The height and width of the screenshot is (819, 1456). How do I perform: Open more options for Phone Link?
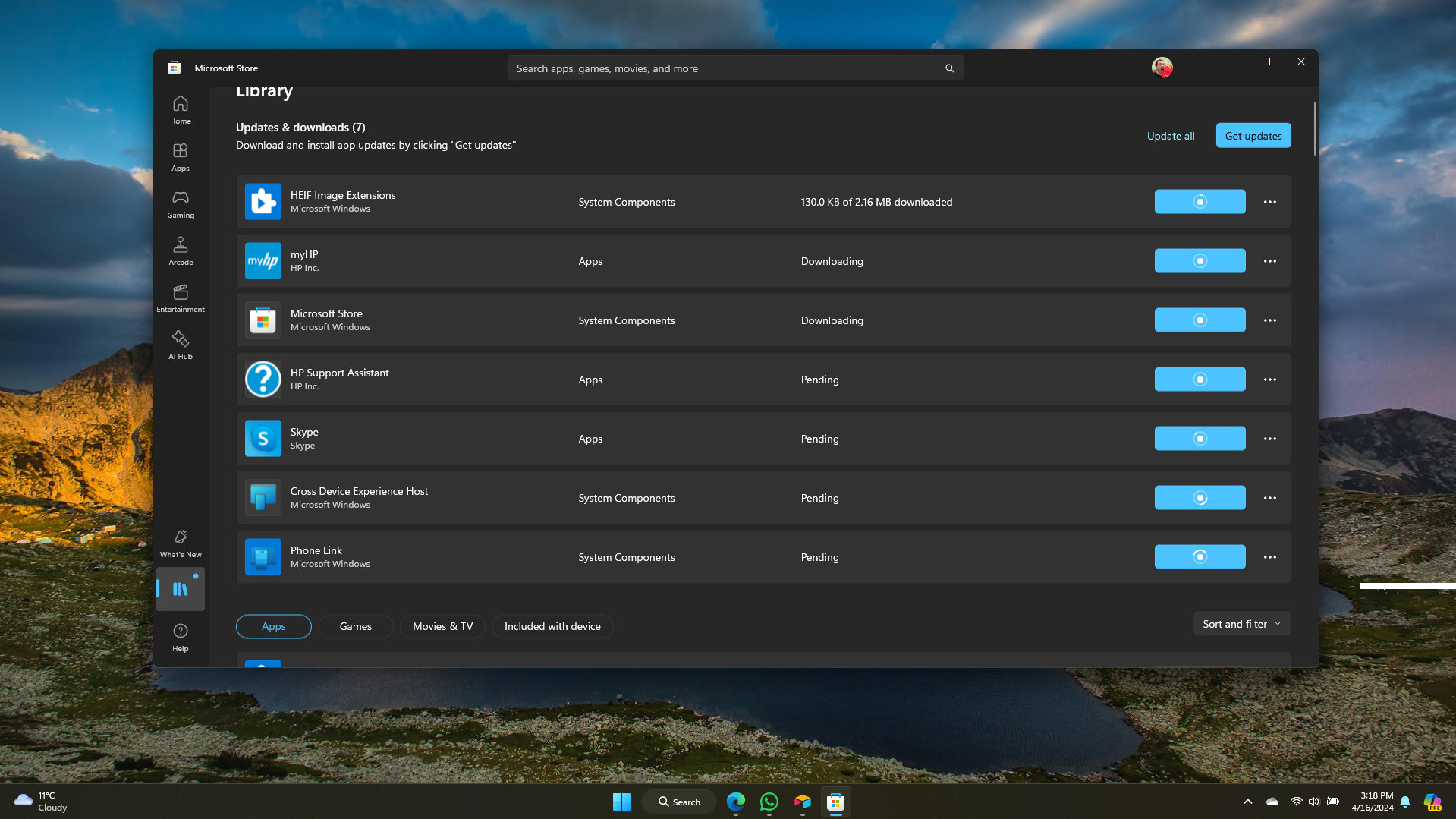point(1269,556)
